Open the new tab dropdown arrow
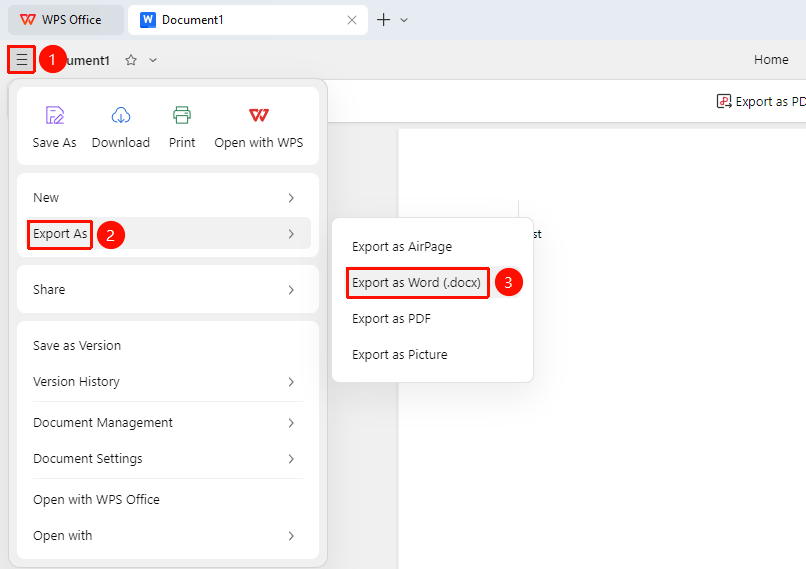 [x=404, y=20]
